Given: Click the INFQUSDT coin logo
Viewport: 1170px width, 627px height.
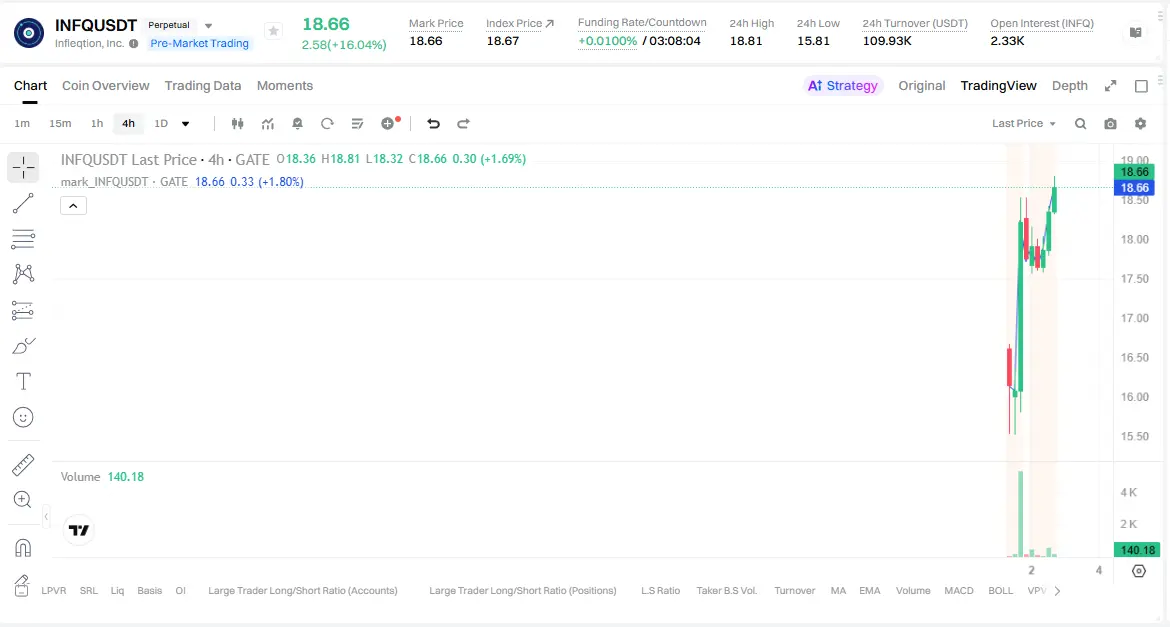Looking at the screenshot, I should click(x=28, y=34).
